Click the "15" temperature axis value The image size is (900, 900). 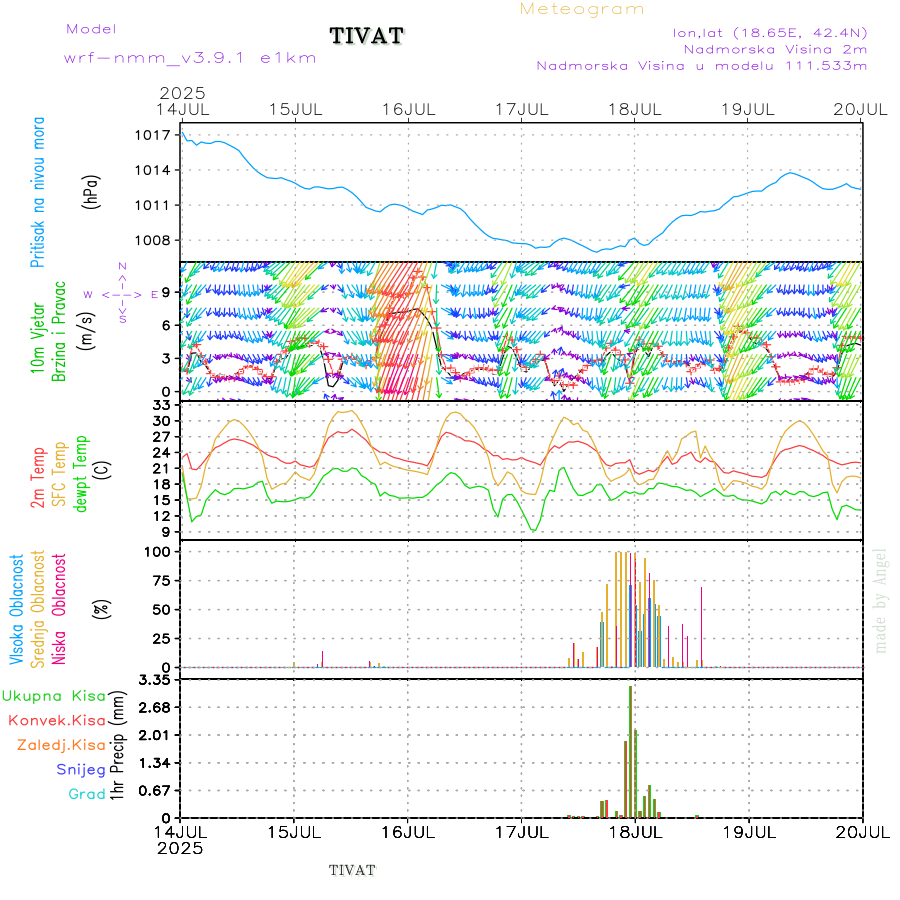point(162,500)
